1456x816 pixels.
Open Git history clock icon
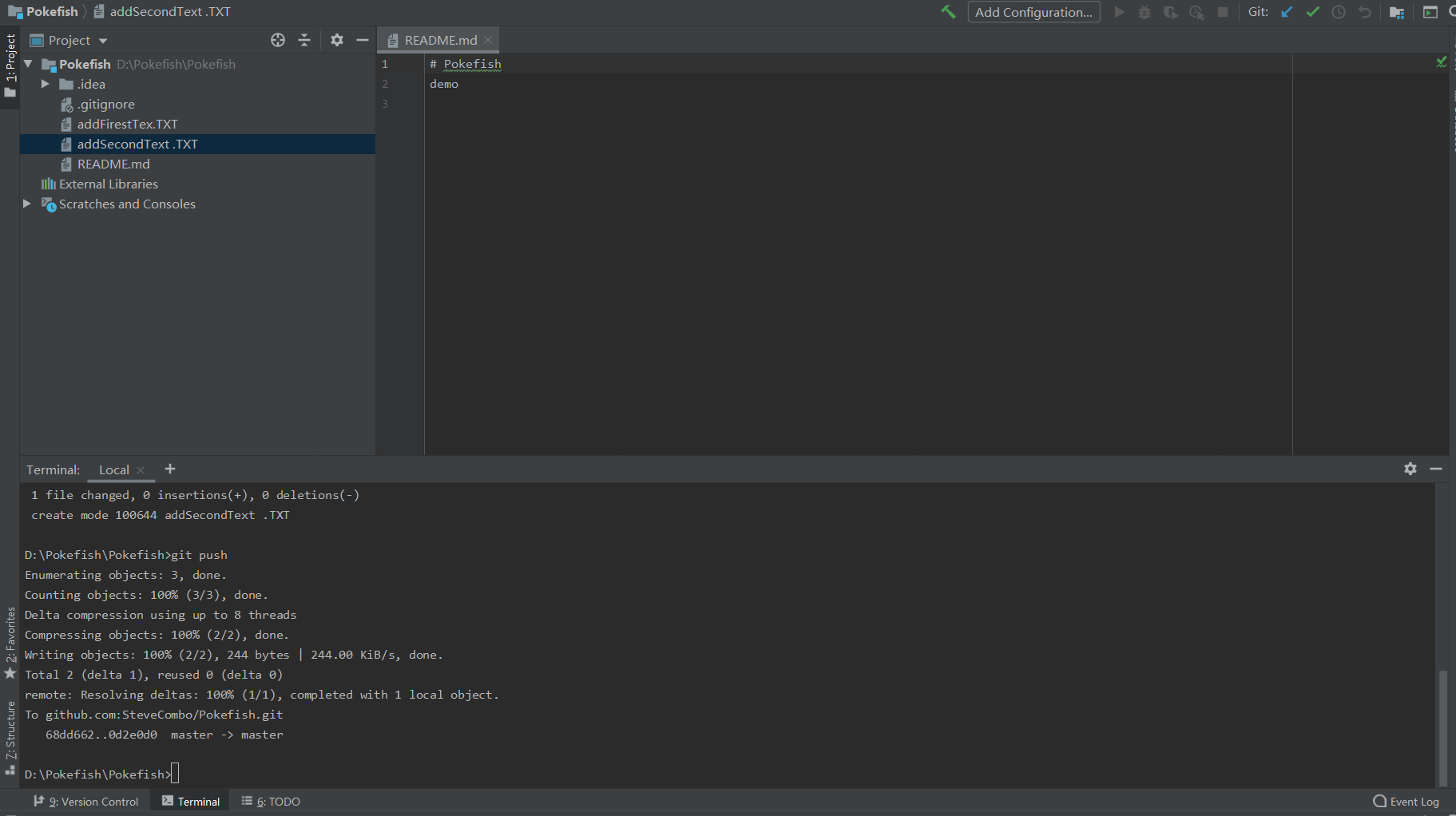pos(1339,12)
